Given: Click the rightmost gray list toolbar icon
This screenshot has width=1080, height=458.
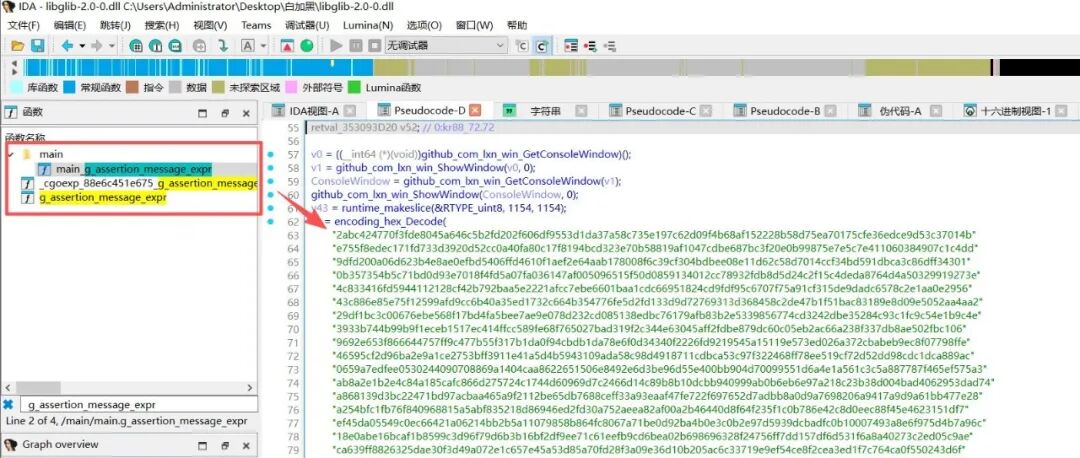Looking at the screenshot, I should (x=610, y=46).
